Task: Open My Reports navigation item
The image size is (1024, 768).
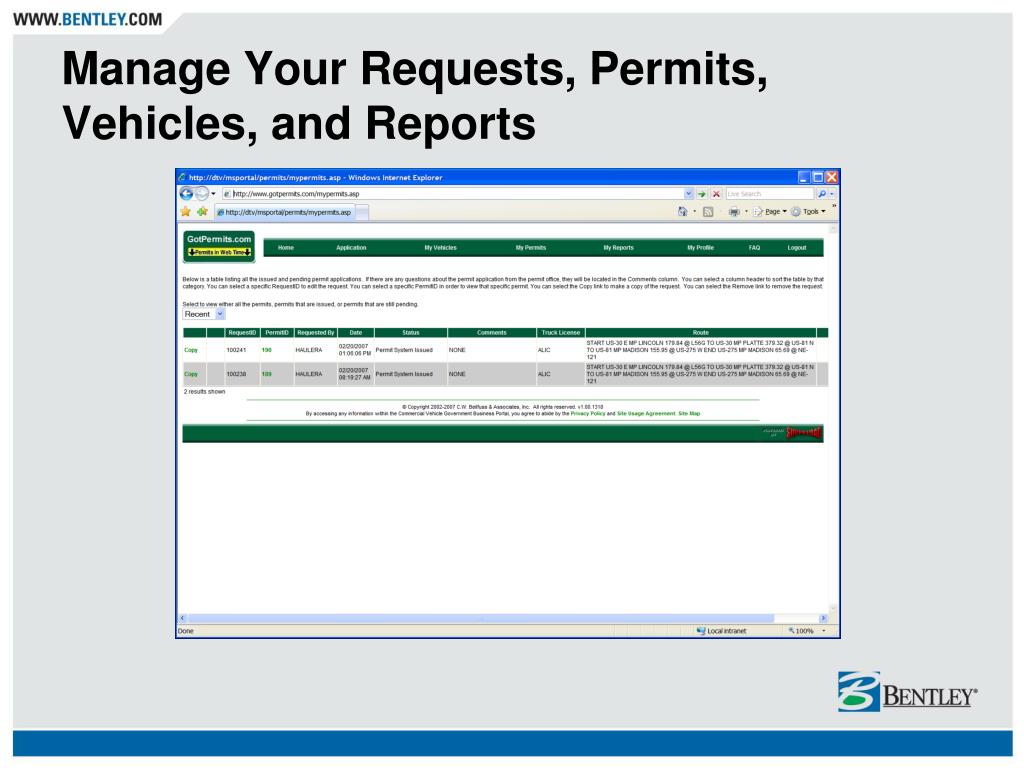Action: 618,248
